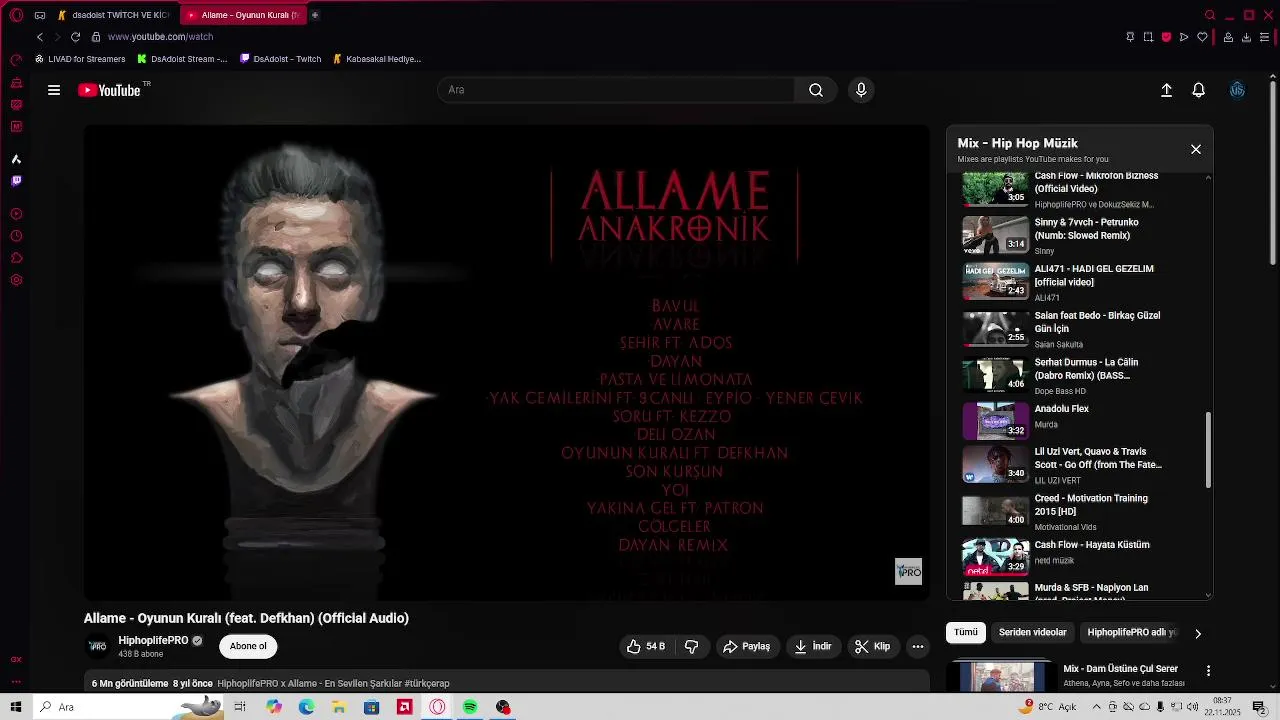1280x720 pixels.
Task: Open DsAdoist Stream bookmark
Action: 182,59
